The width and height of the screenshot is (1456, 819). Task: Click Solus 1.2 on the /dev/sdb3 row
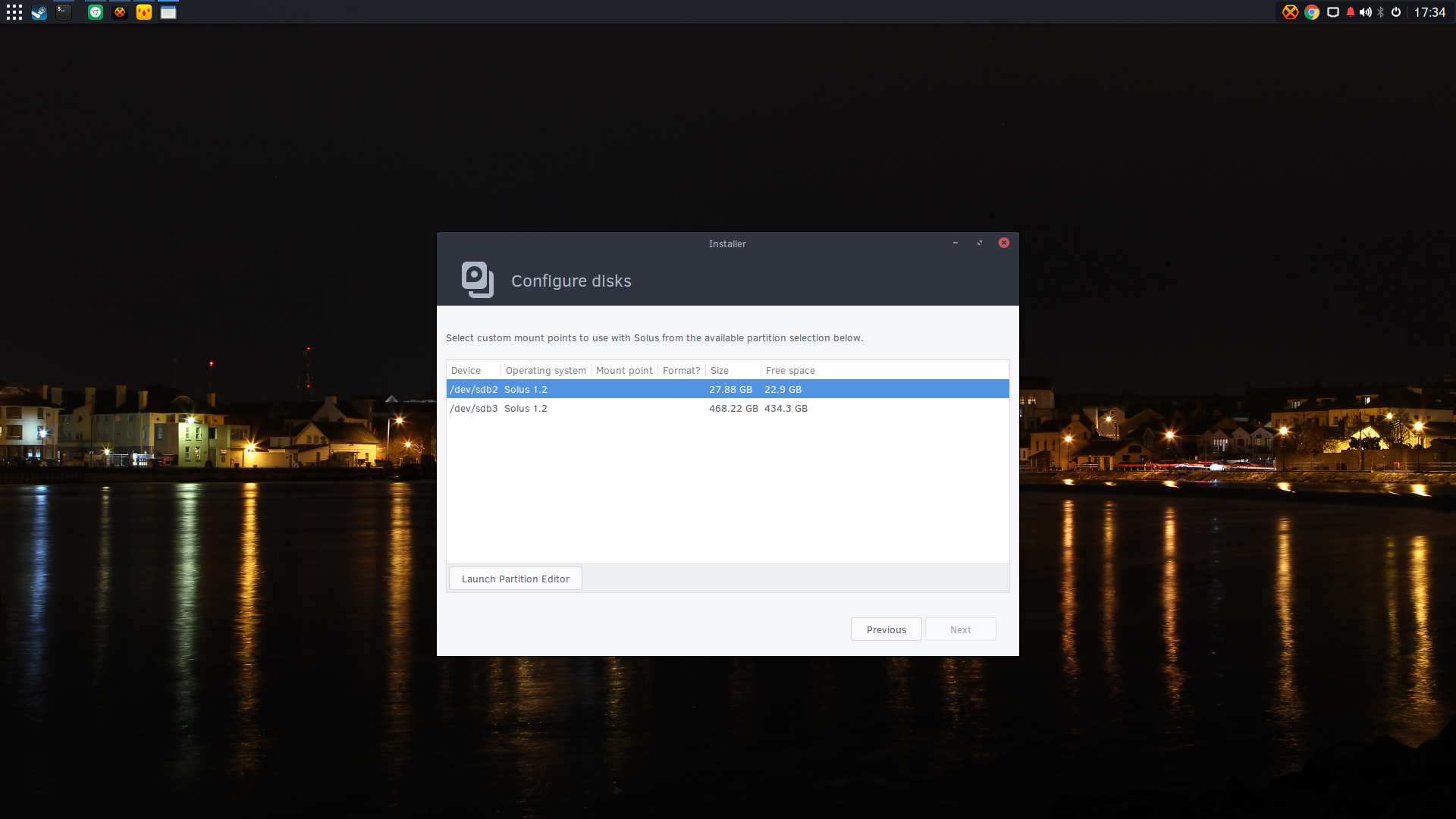526,408
